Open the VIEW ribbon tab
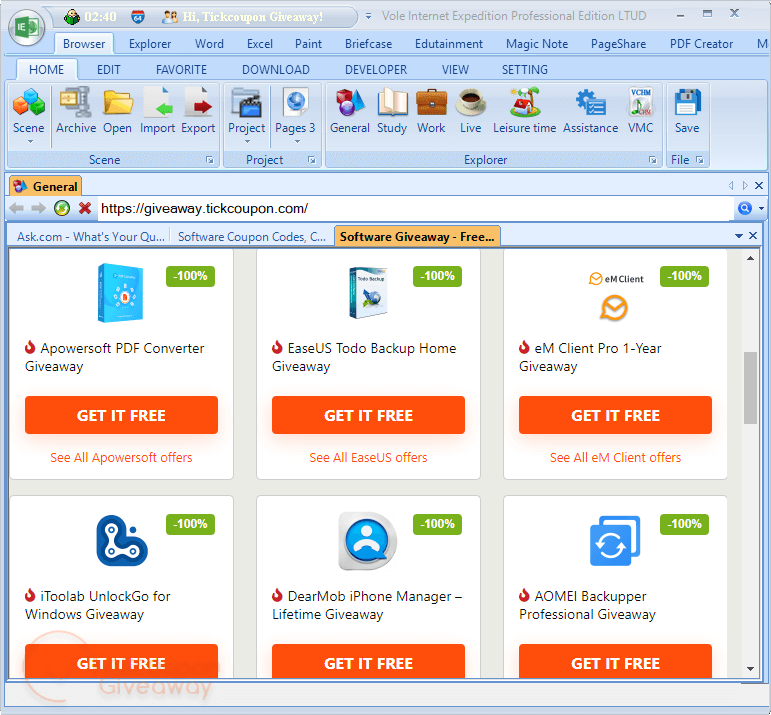771x715 pixels. pyautogui.click(x=455, y=70)
